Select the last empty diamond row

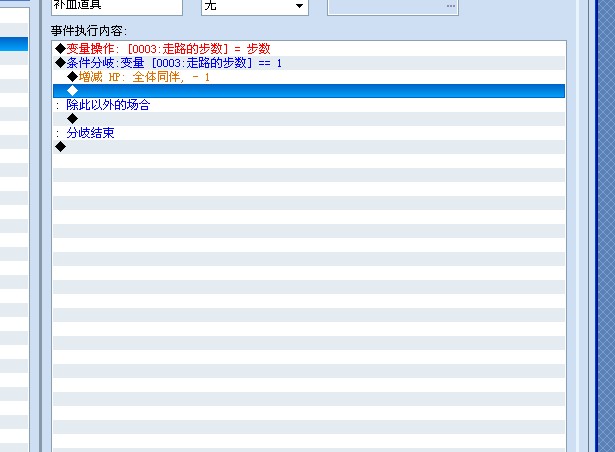[309, 147]
